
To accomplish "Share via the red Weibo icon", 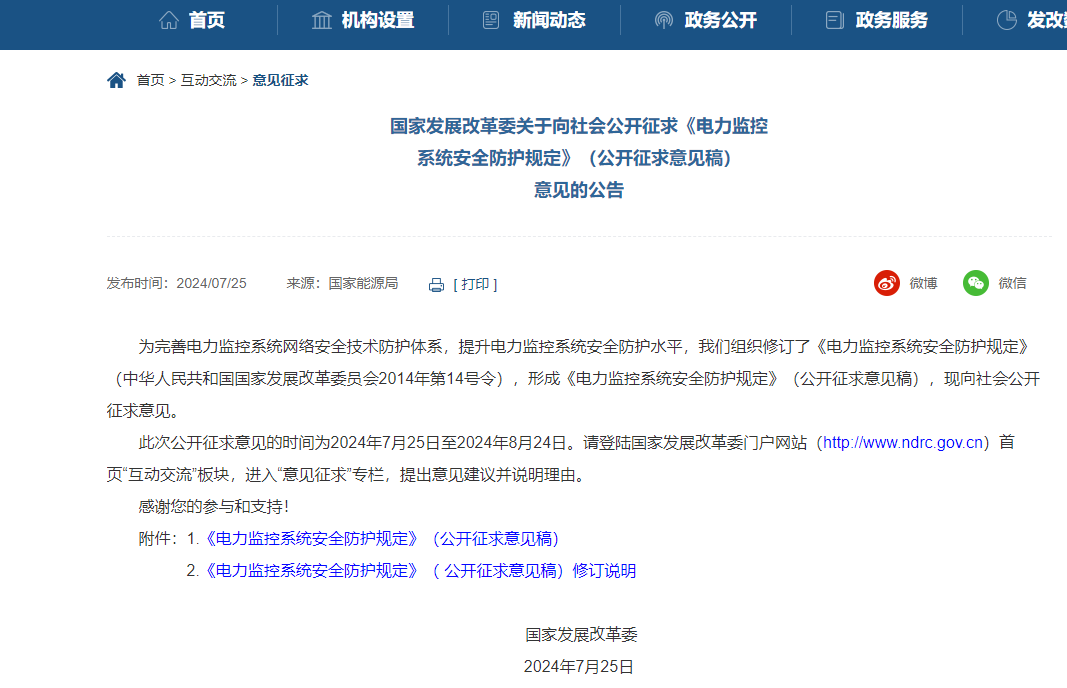I will tap(887, 283).
